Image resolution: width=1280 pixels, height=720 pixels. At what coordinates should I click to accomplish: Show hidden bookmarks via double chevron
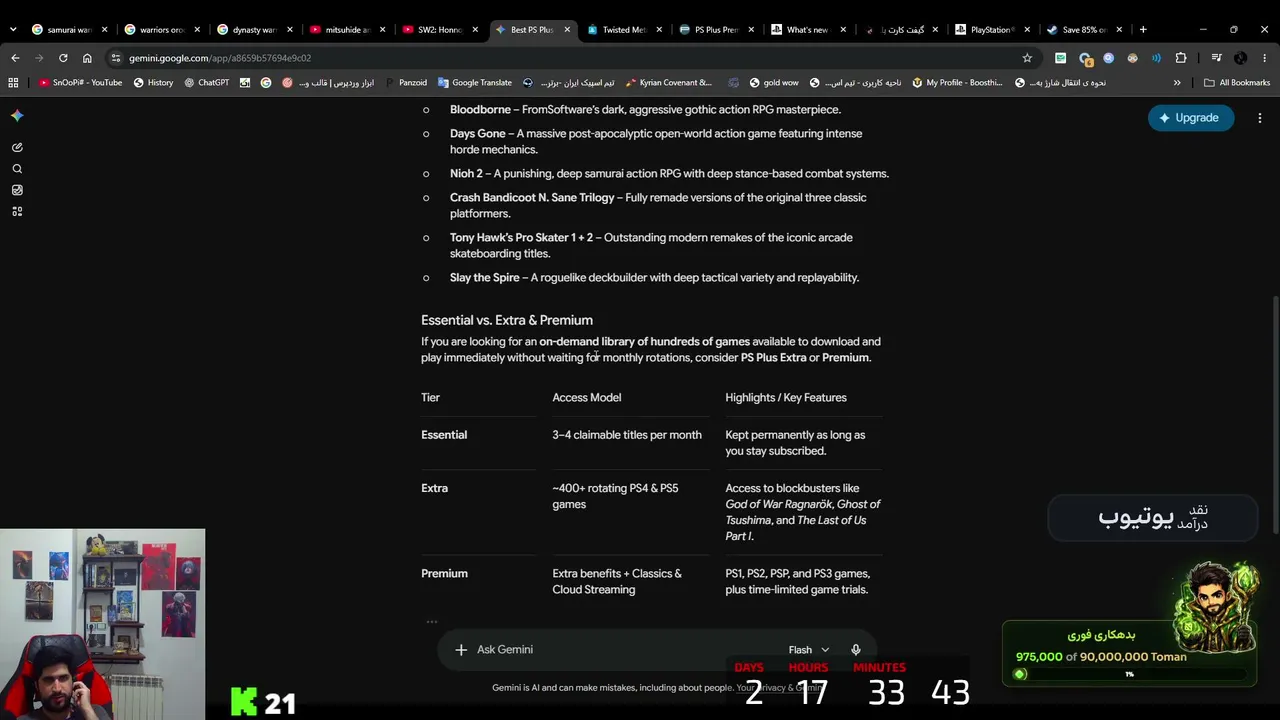pyautogui.click(x=1177, y=83)
